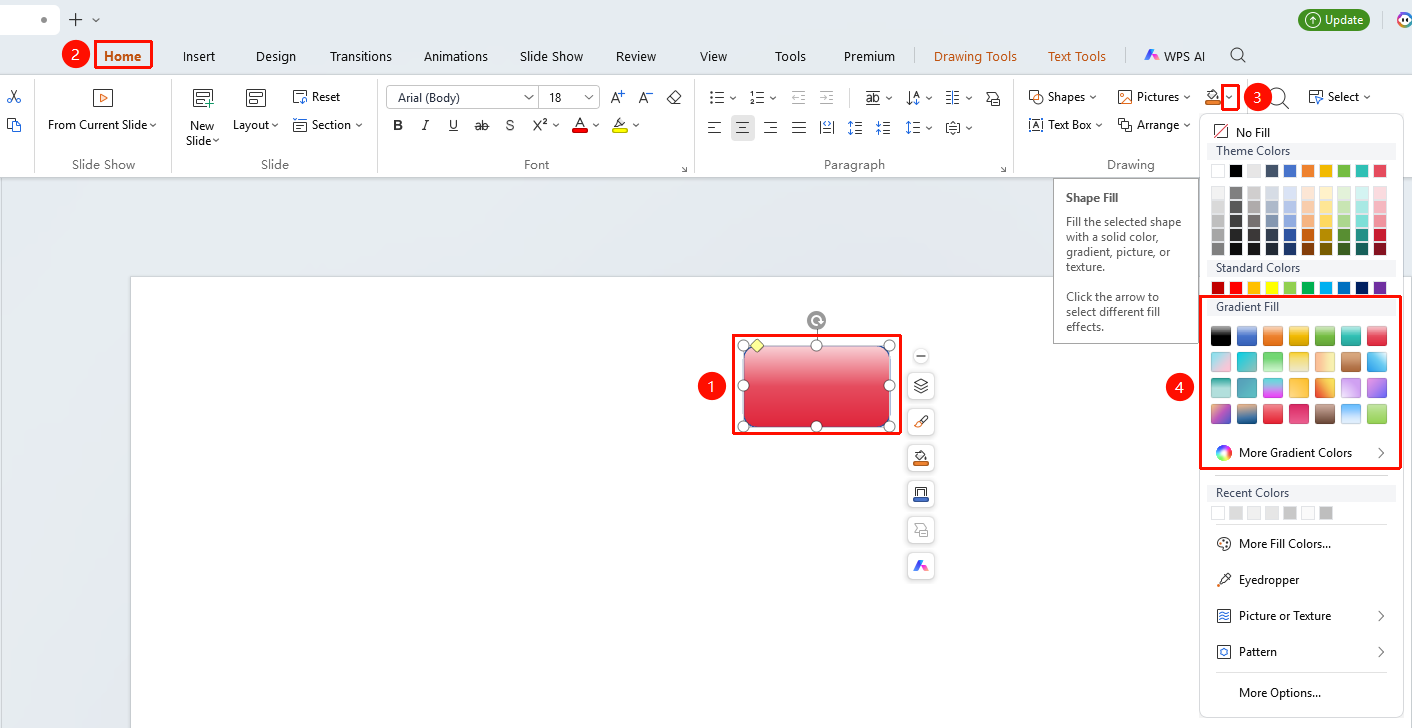
Task: Click the Update button
Action: tap(1334, 20)
